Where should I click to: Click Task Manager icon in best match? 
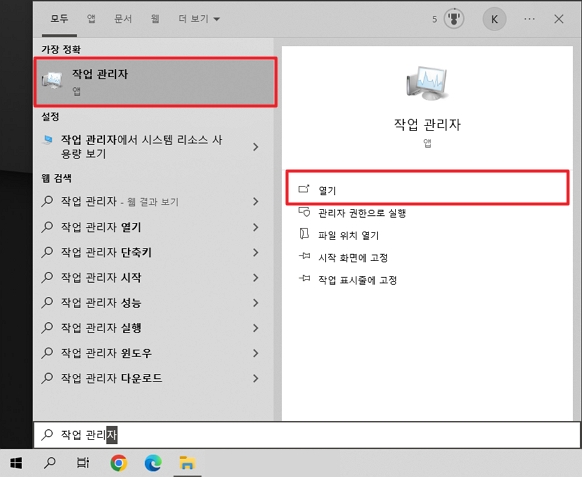[52, 80]
